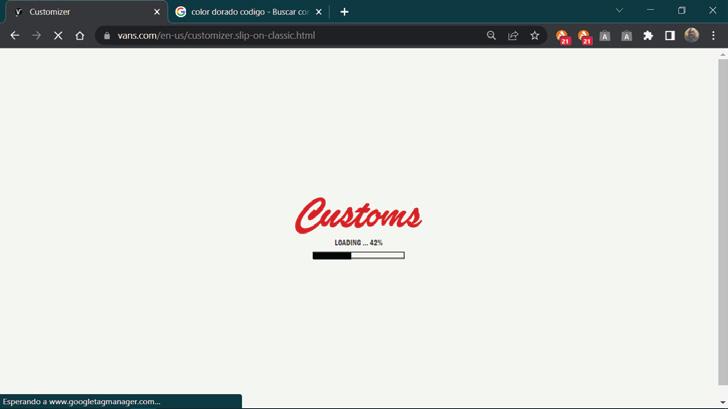Click first gray A extension icon
This screenshot has width=728, height=409.
tap(604, 36)
